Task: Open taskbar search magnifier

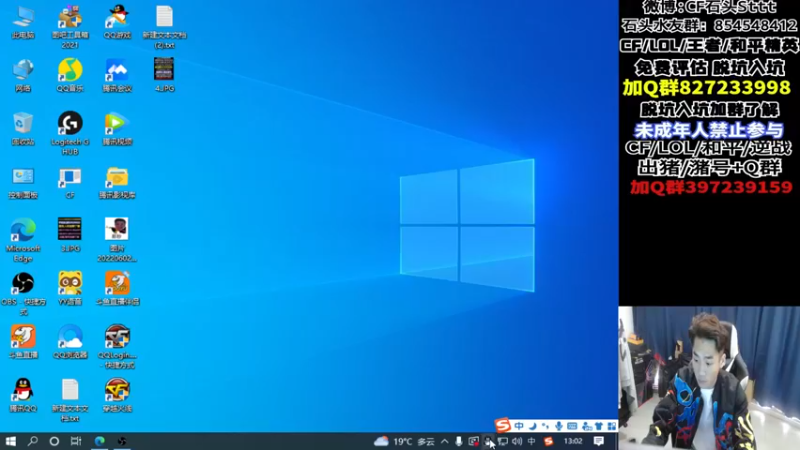Action: [x=33, y=441]
